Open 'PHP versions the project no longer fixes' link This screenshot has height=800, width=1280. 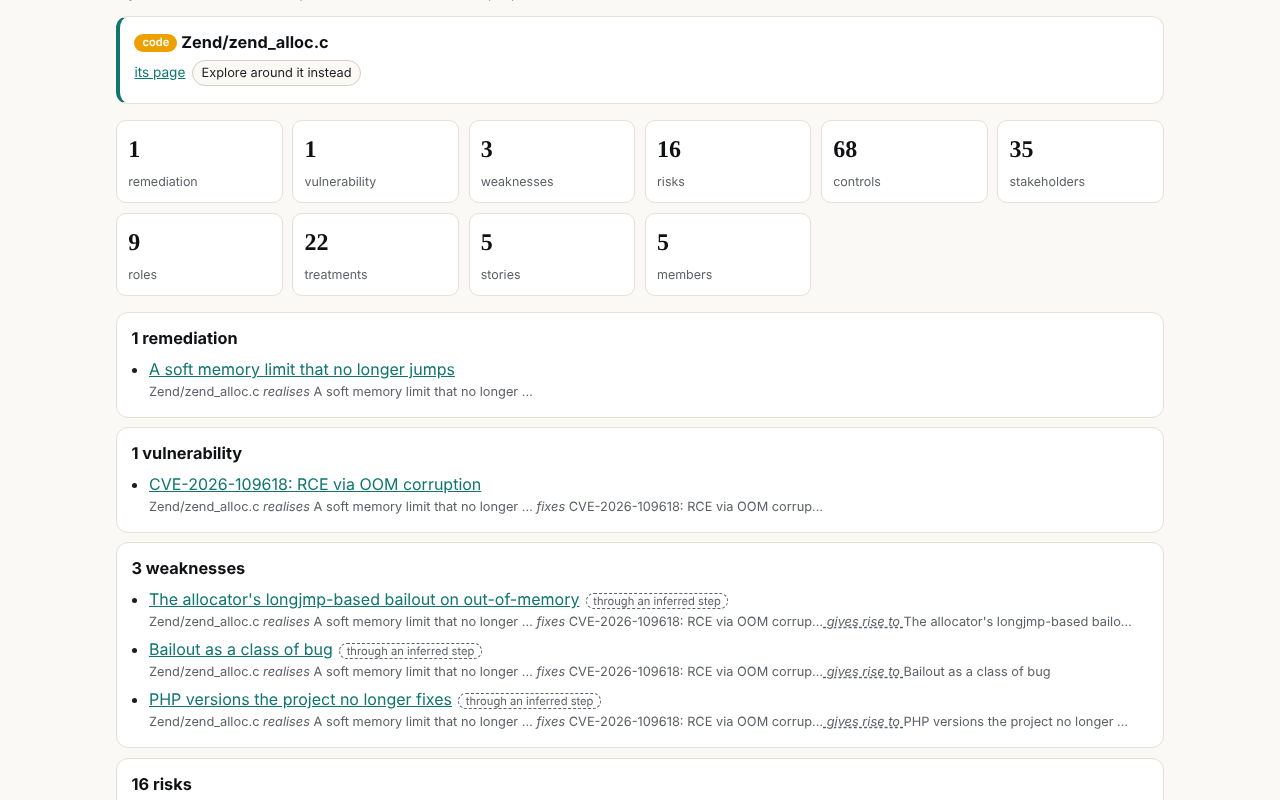[300, 699]
